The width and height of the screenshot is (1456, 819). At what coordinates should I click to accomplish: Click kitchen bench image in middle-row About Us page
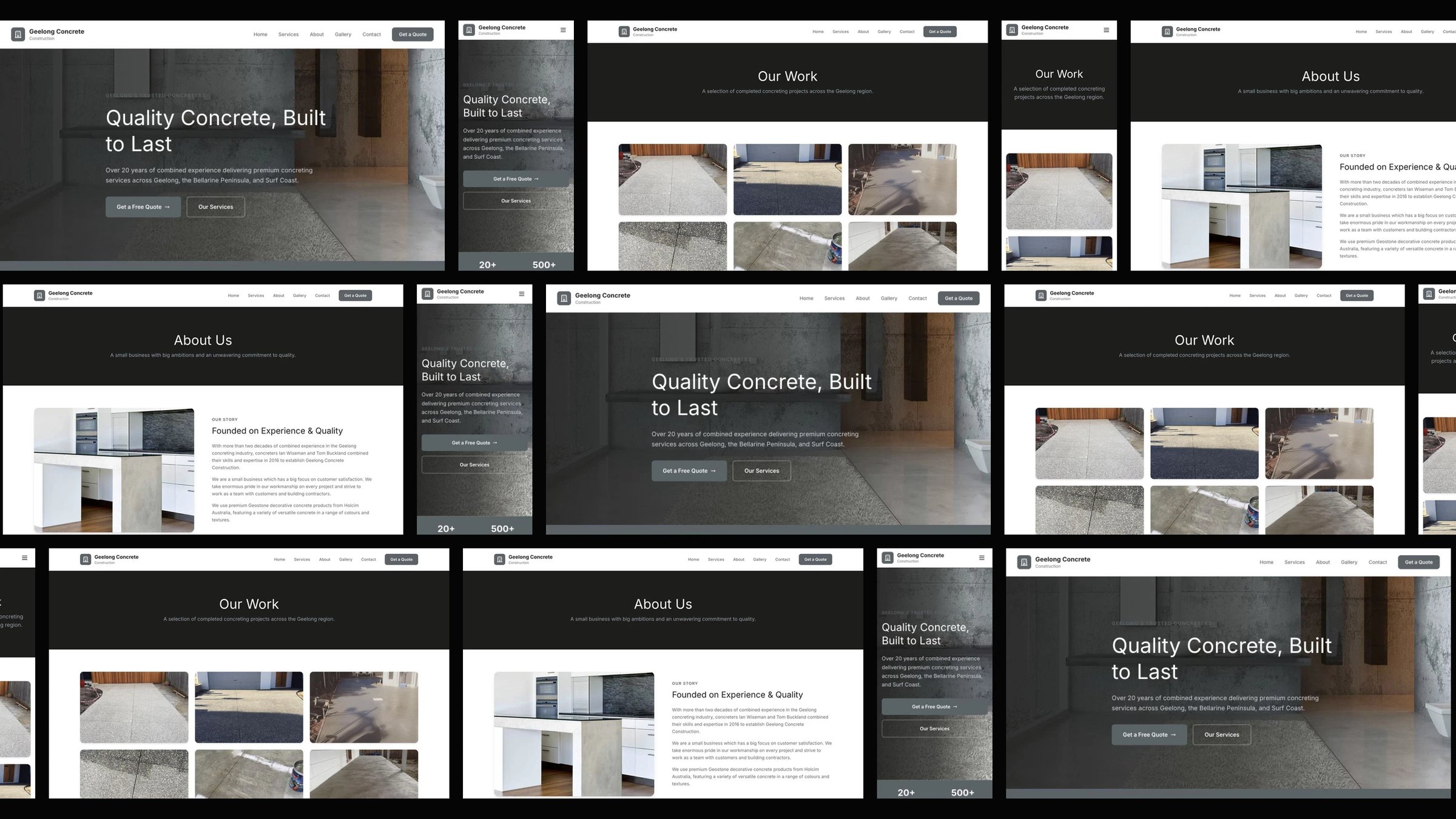pos(114,470)
